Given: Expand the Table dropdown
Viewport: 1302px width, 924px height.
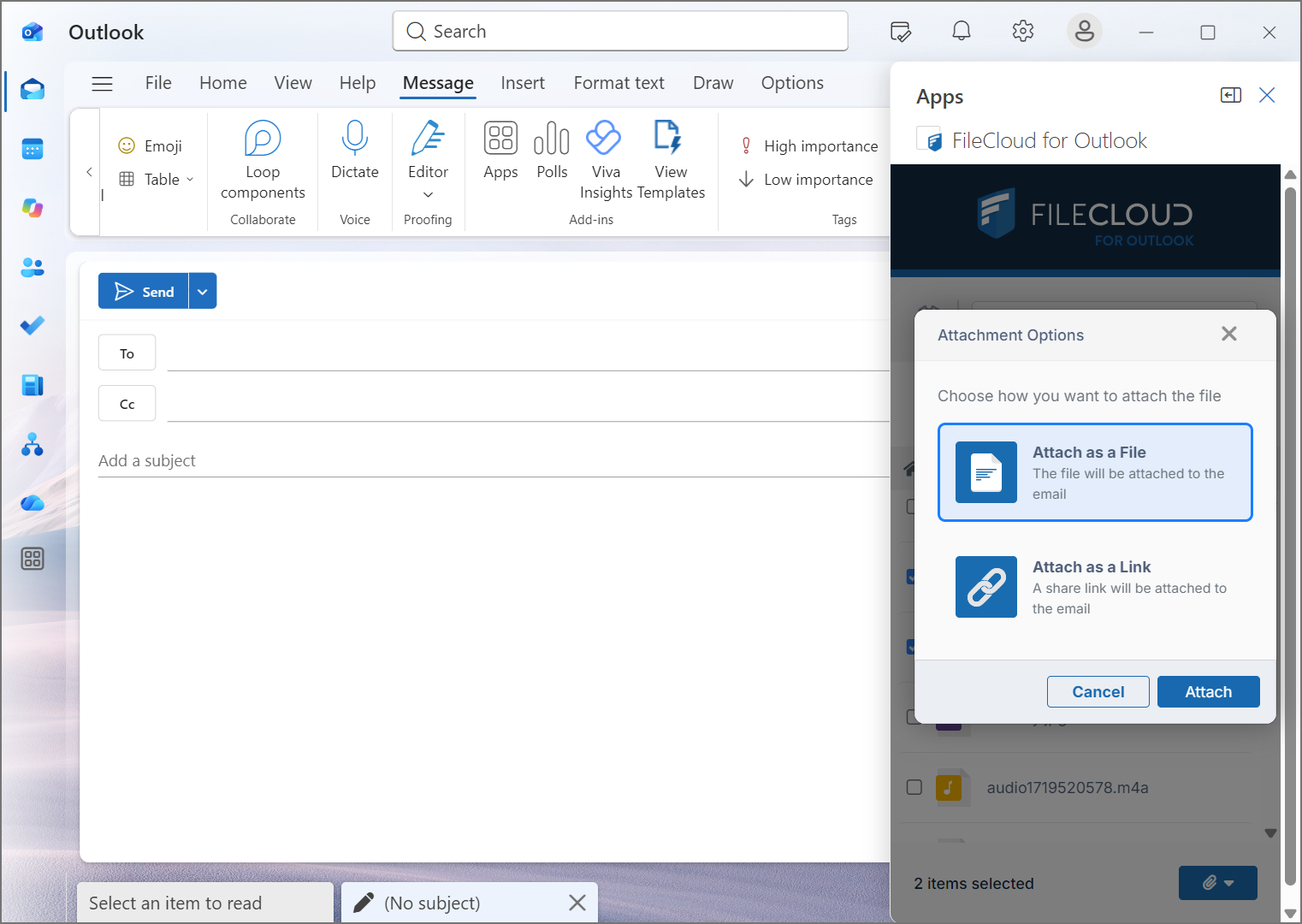Looking at the screenshot, I should click(190, 180).
